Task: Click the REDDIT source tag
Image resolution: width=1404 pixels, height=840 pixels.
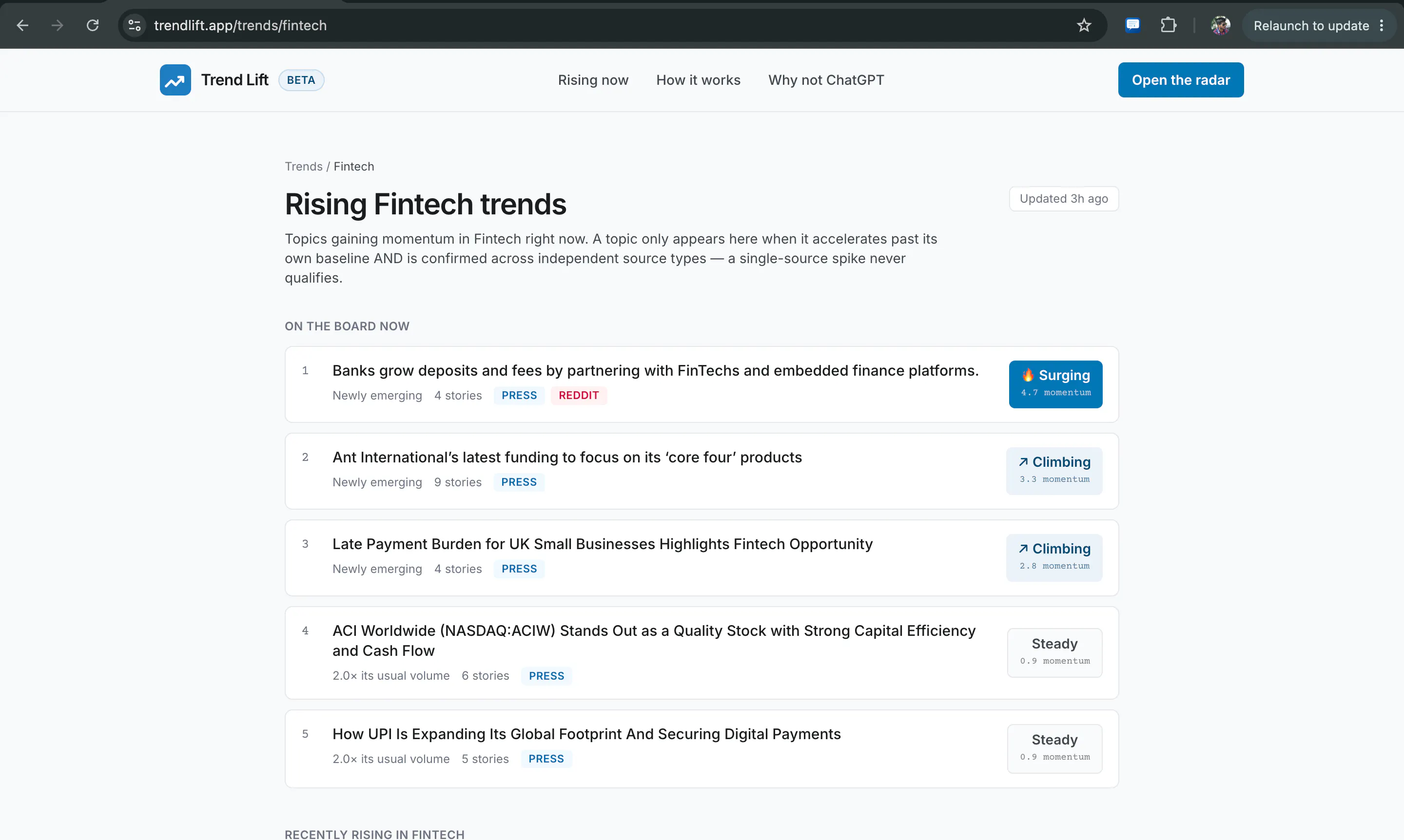Action: click(578, 395)
